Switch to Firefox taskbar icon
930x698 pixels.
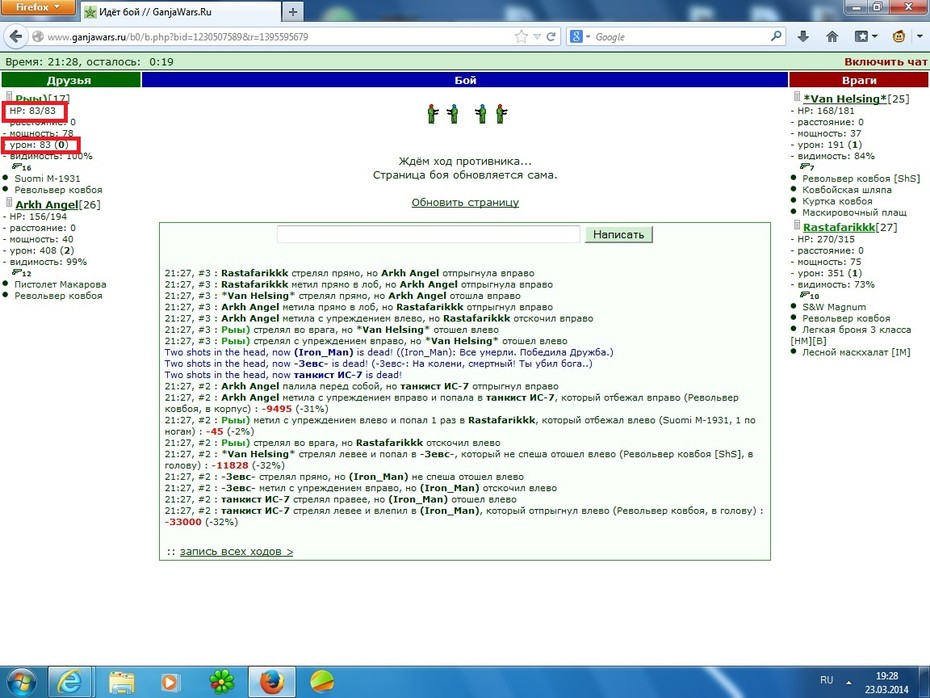click(272, 682)
